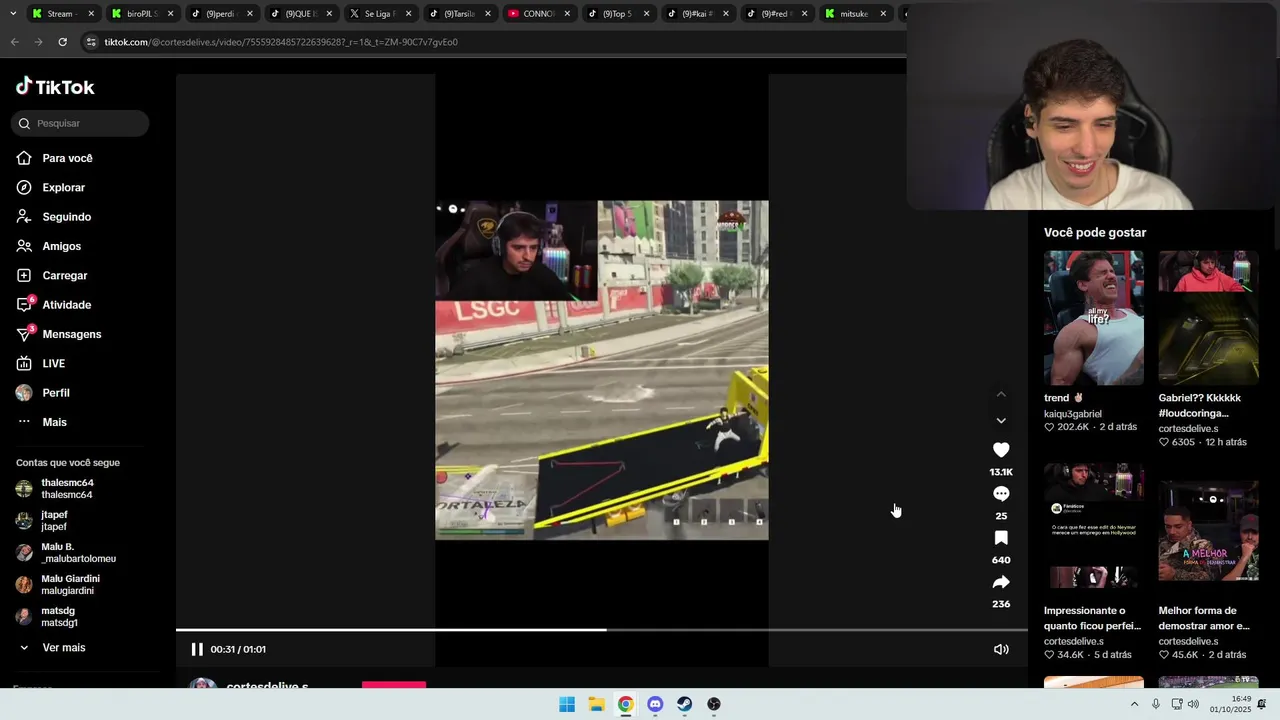Go to next video with down chevron
The height and width of the screenshot is (720, 1280).
point(1001,421)
